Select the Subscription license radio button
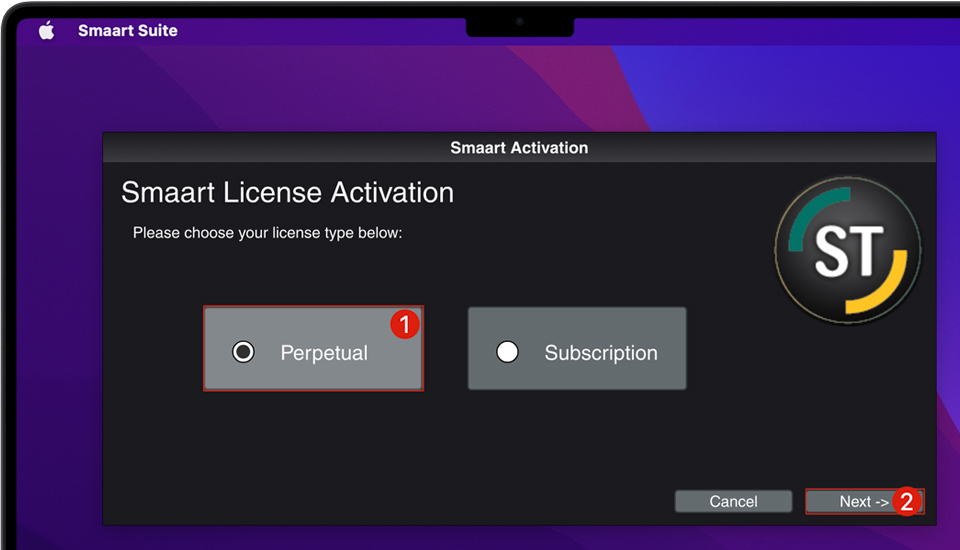 coord(507,352)
